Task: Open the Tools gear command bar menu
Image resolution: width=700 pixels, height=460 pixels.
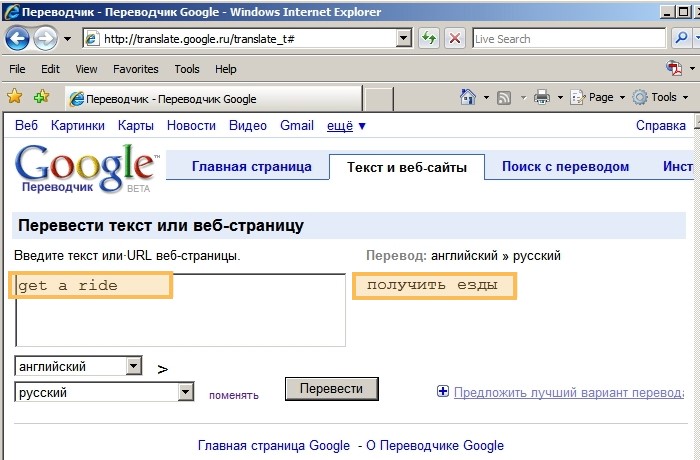Action: click(660, 97)
